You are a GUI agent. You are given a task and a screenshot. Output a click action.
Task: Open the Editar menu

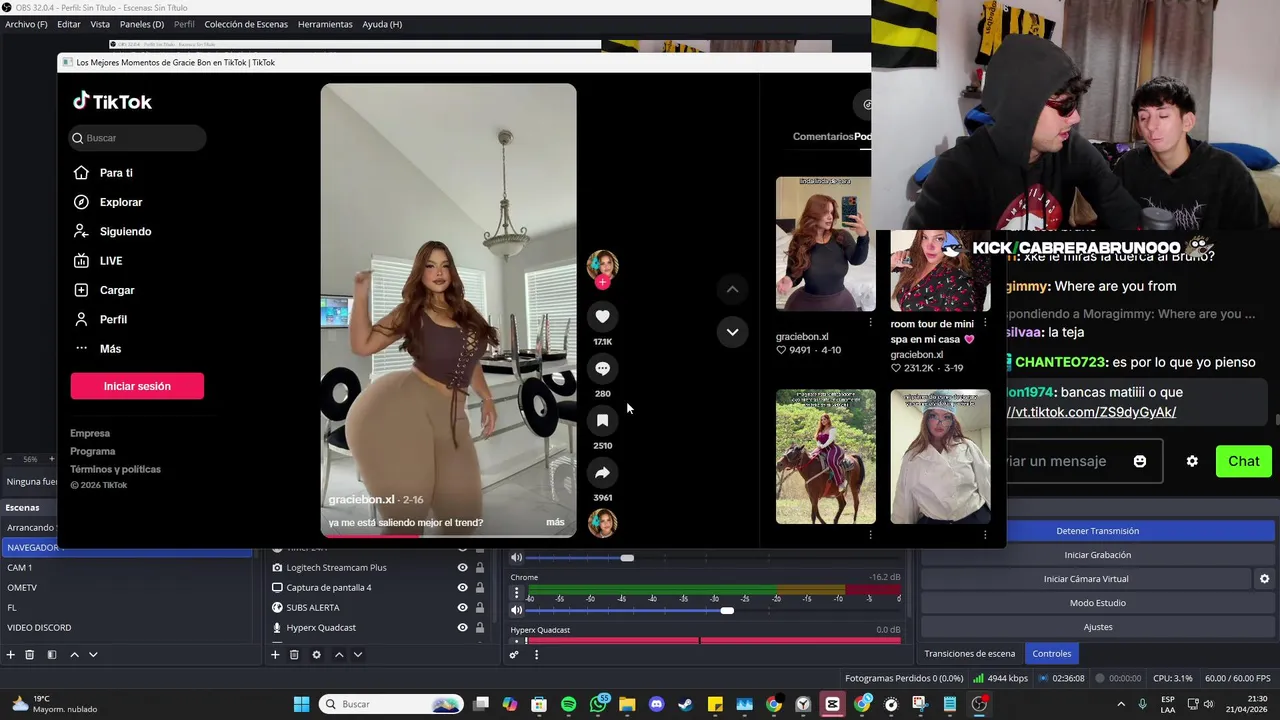pyautogui.click(x=69, y=24)
